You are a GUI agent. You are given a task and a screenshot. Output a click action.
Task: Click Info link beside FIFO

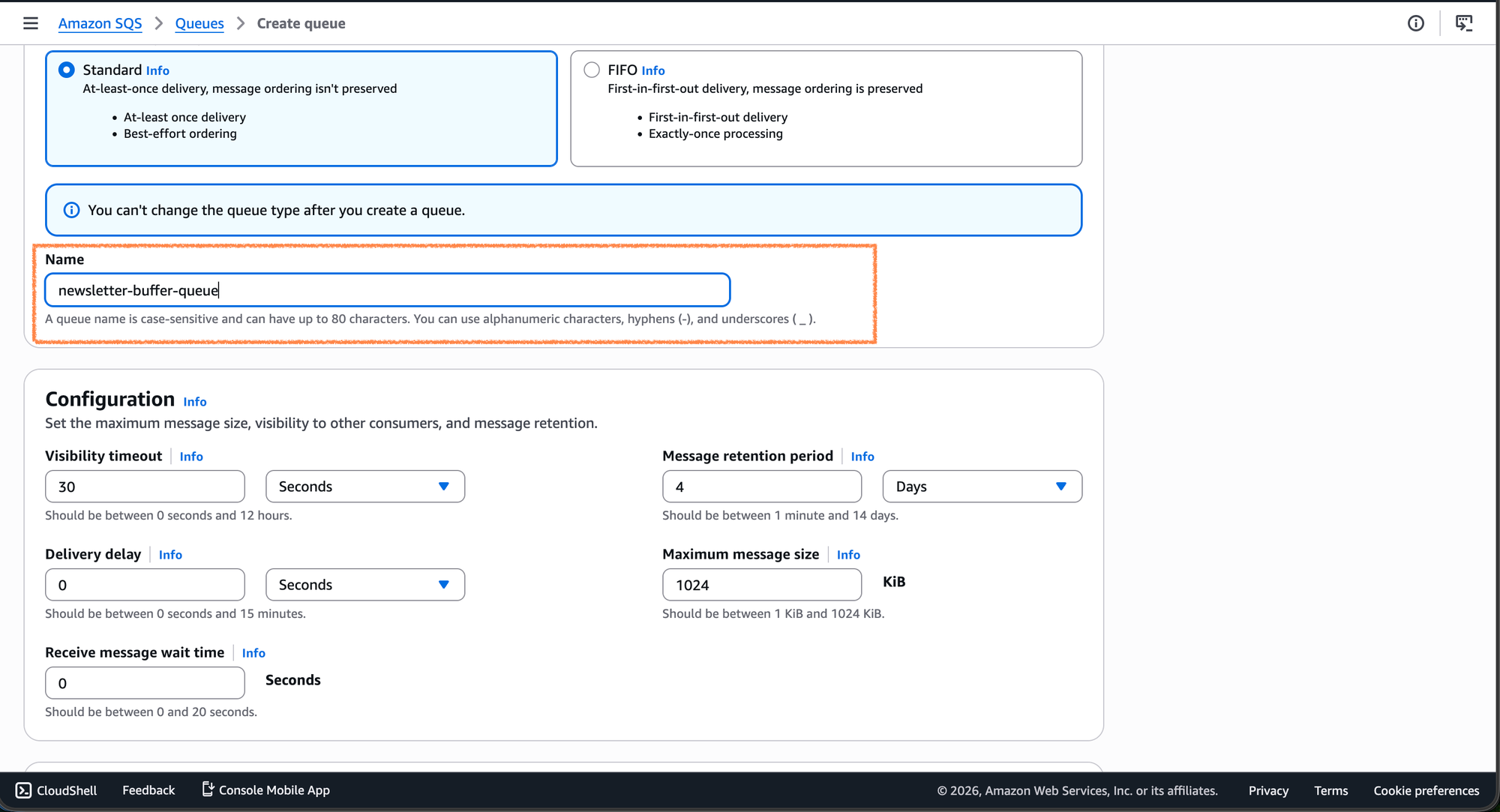click(x=652, y=70)
